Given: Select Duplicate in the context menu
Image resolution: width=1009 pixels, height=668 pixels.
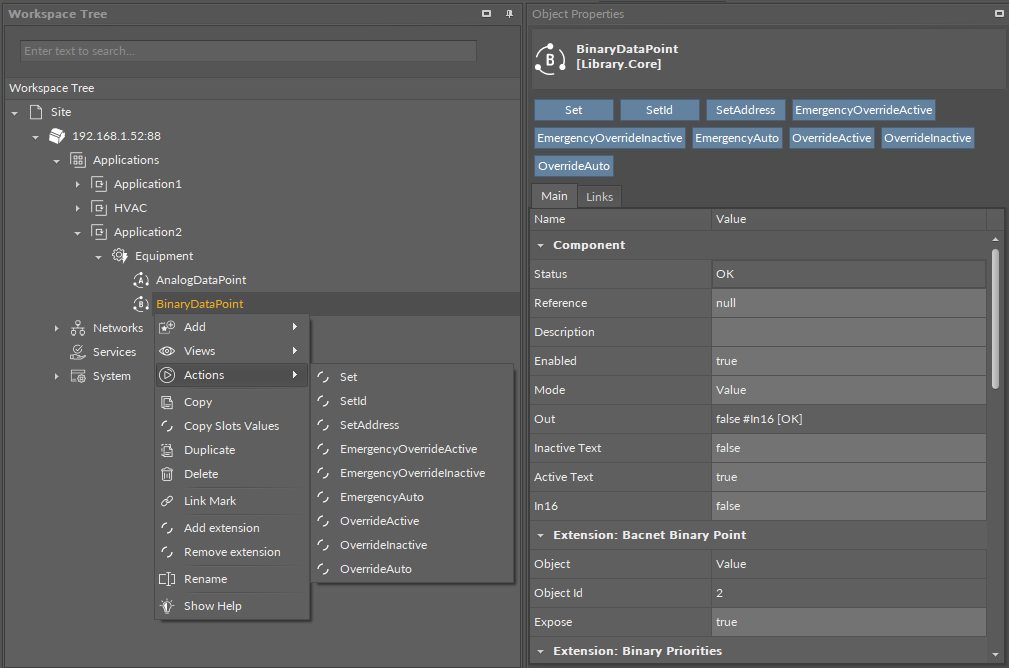Looking at the screenshot, I should [x=209, y=450].
